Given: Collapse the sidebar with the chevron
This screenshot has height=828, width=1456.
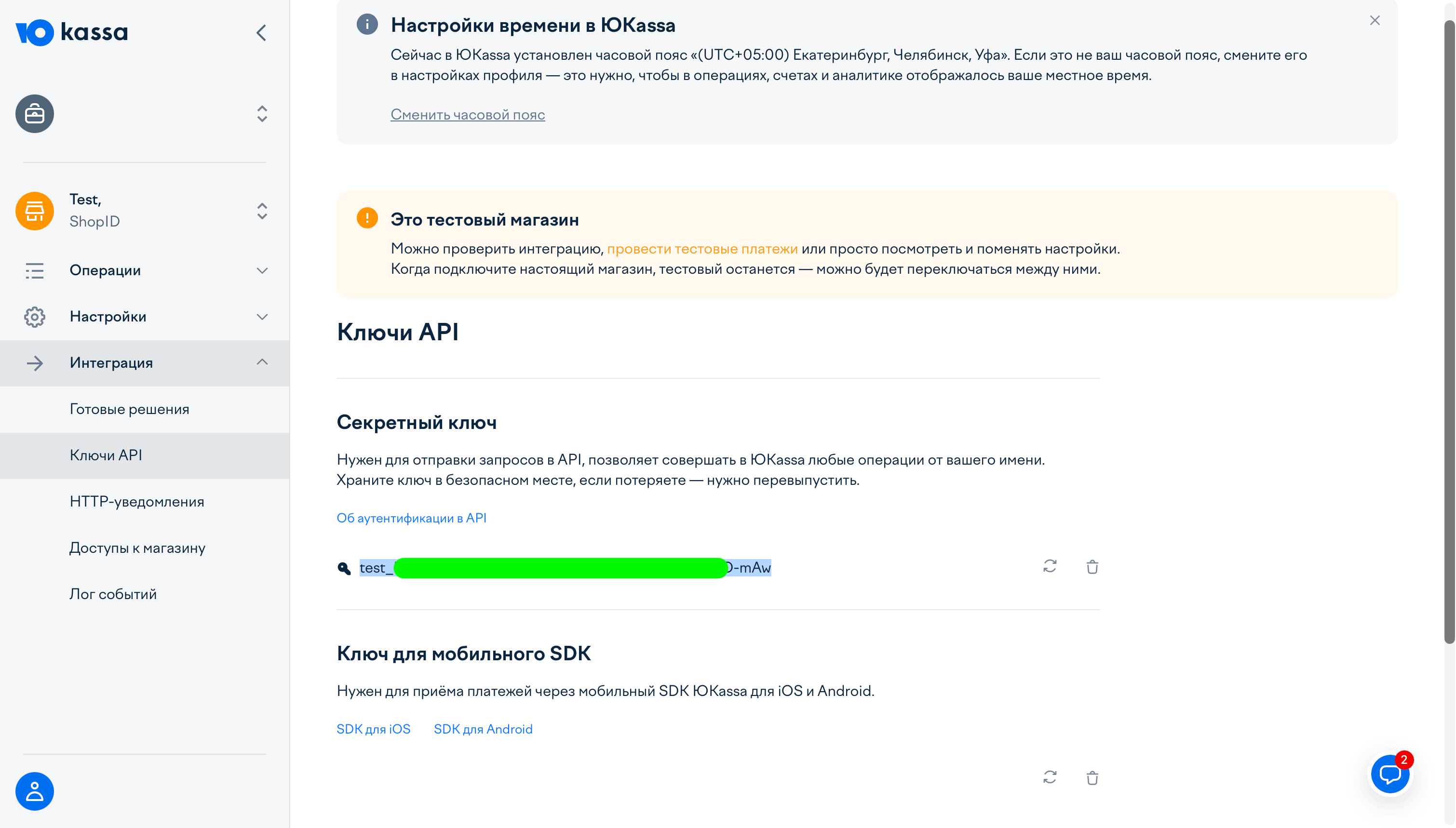Looking at the screenshot, I should [x=261, y=32].
